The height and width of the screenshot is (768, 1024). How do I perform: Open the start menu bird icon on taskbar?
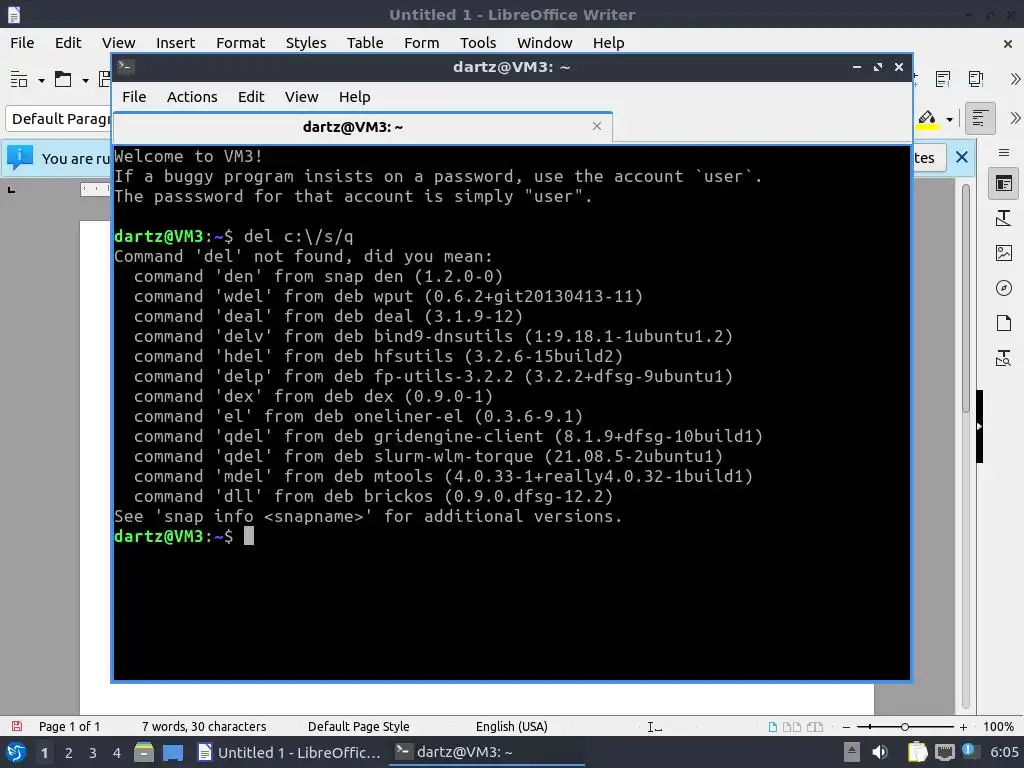16,752
